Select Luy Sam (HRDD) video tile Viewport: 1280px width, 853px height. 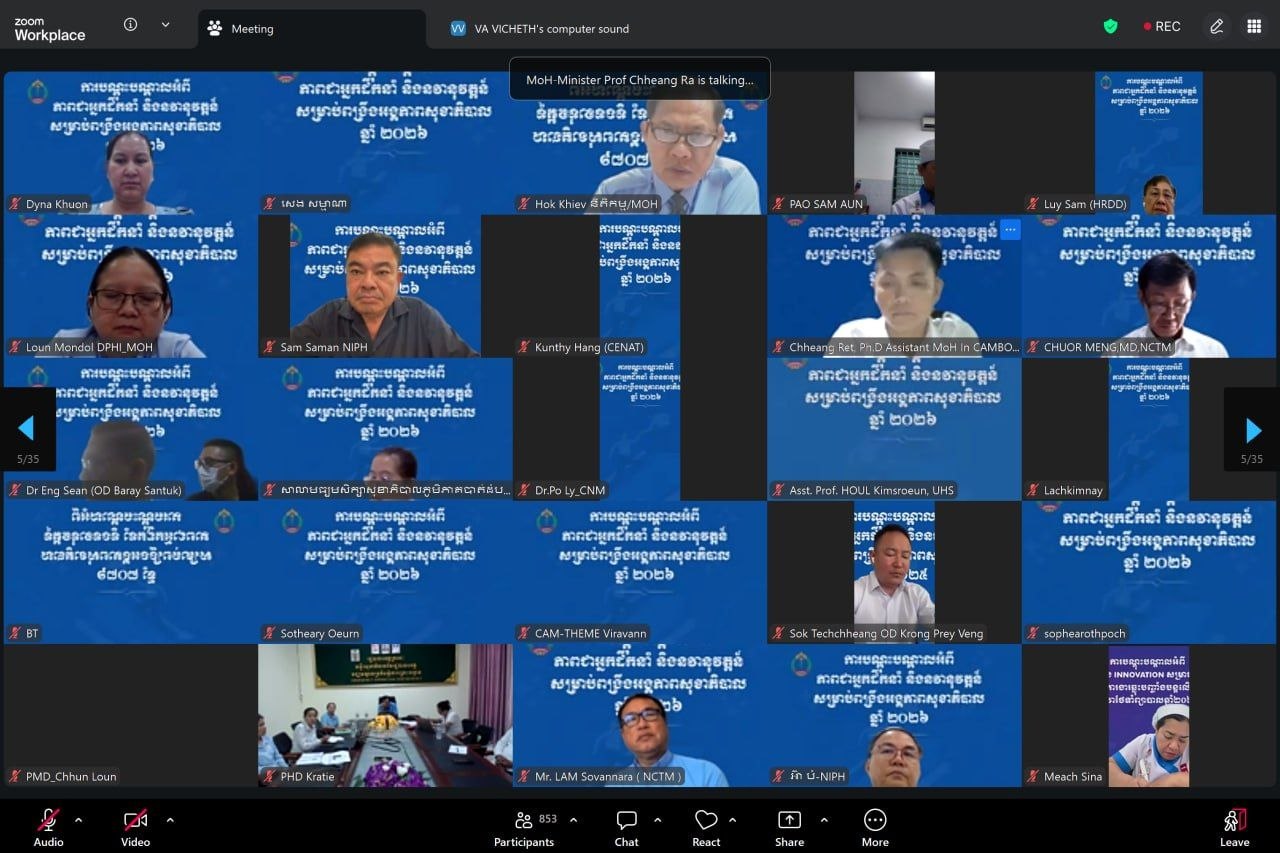tap(1149, 143)
